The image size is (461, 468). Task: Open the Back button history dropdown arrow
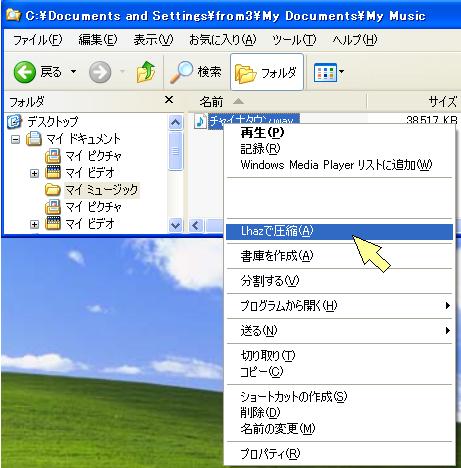(x=73, y=72)
